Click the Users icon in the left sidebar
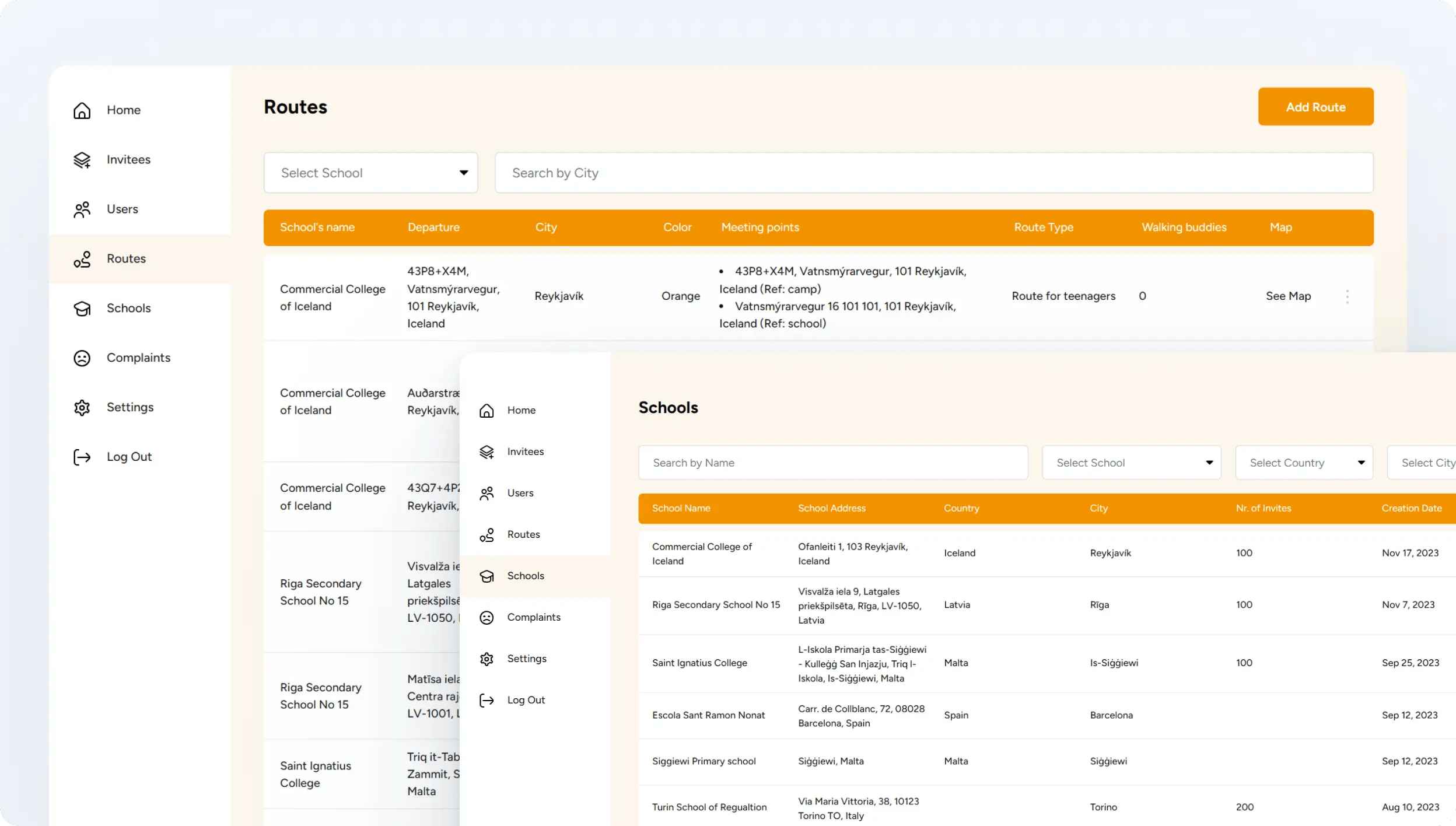 82,209
